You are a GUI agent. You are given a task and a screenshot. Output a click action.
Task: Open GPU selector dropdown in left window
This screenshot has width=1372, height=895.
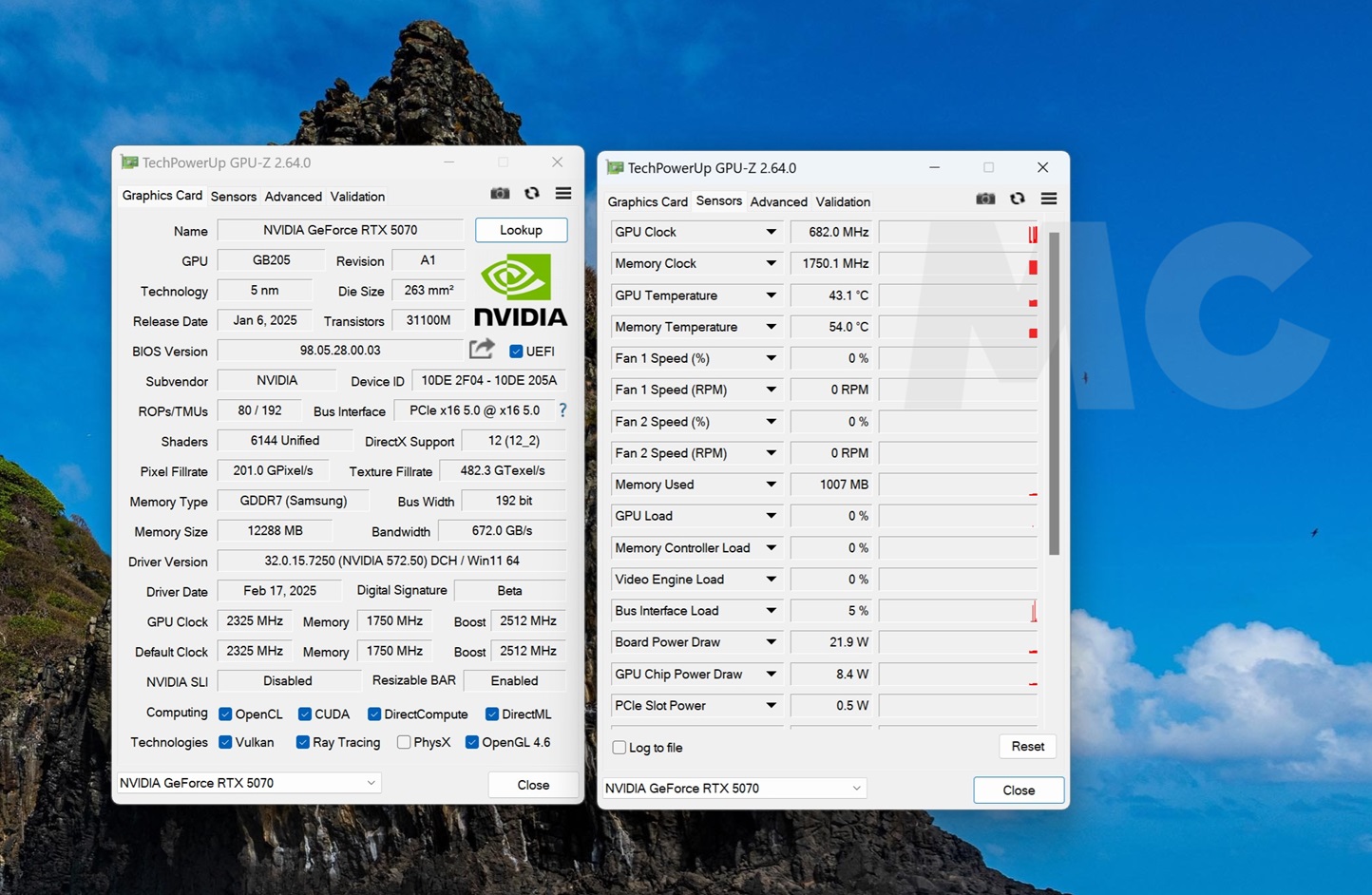pos(371,783)
